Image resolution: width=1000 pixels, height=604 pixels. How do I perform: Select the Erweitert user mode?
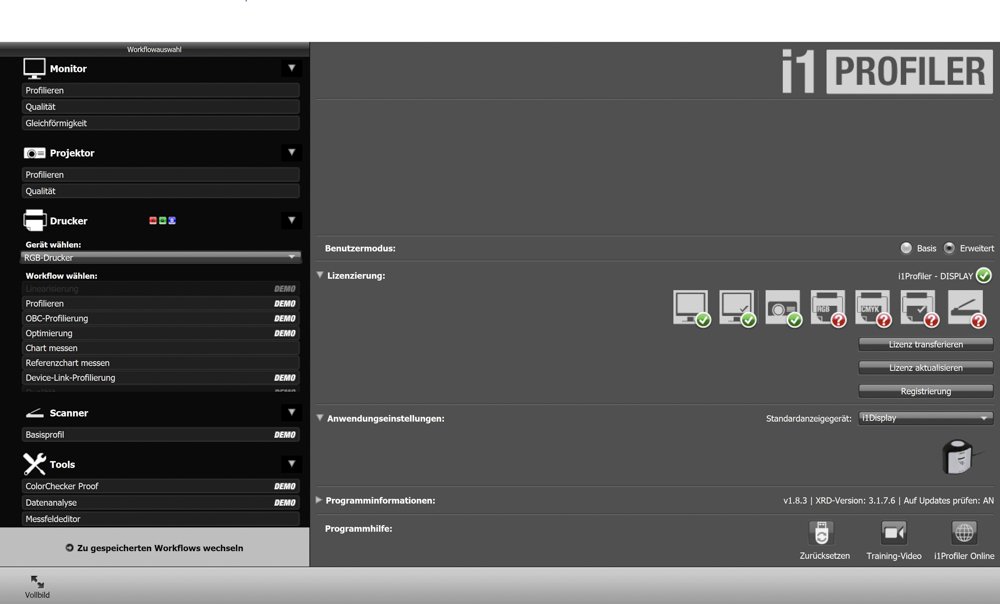point(949,248)
